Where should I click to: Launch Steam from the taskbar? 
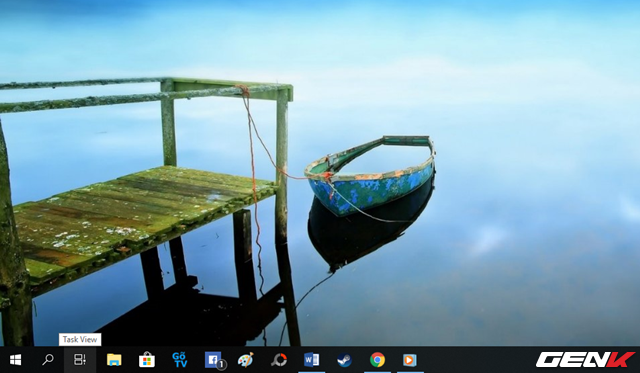344,360
